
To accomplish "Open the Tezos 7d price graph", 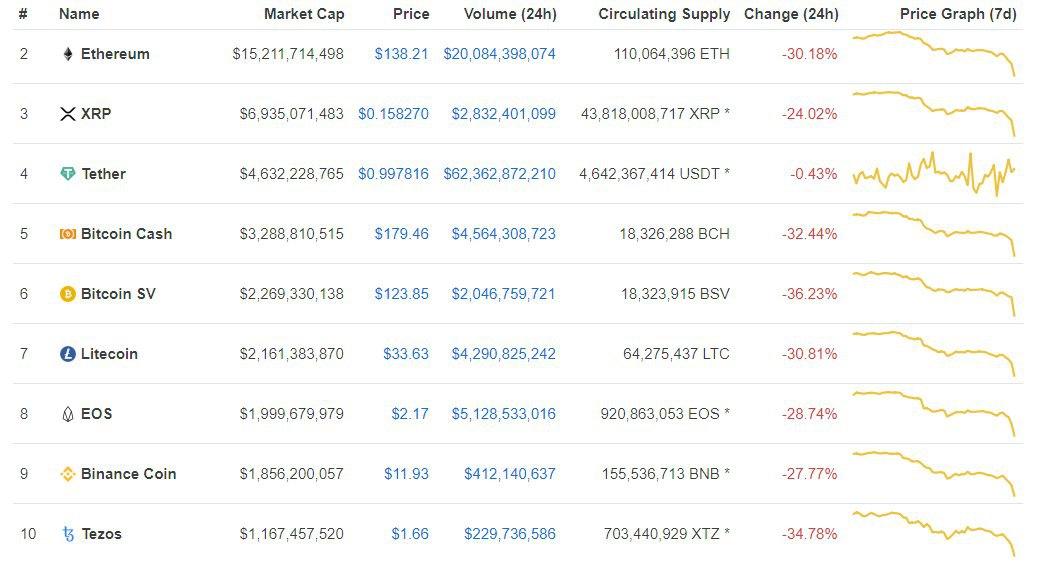I will pyautogui.click(x=933, y=532).
